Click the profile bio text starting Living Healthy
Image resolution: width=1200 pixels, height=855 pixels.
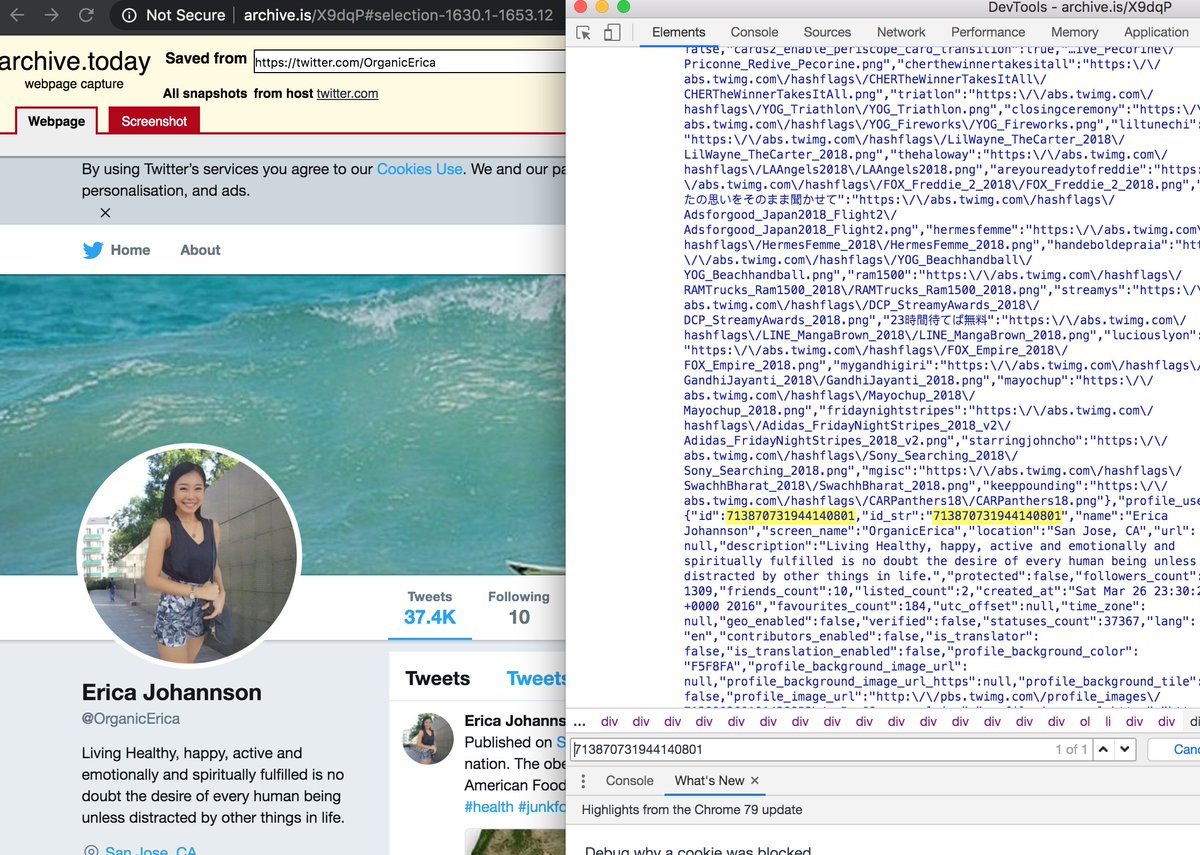pos(213,785)
